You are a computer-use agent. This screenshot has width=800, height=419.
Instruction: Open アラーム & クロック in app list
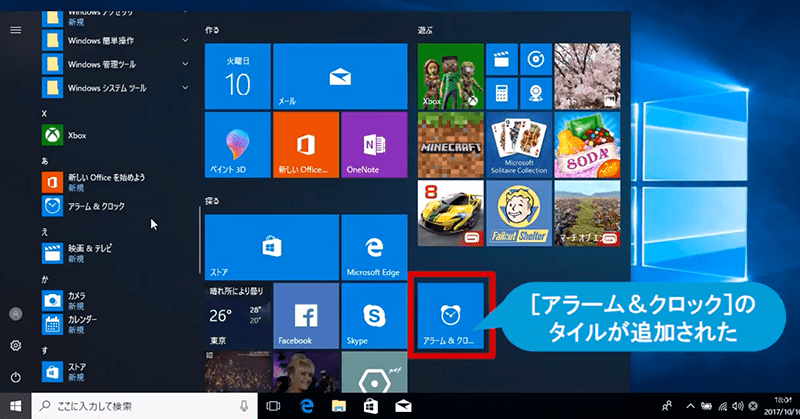click(116, 206)
